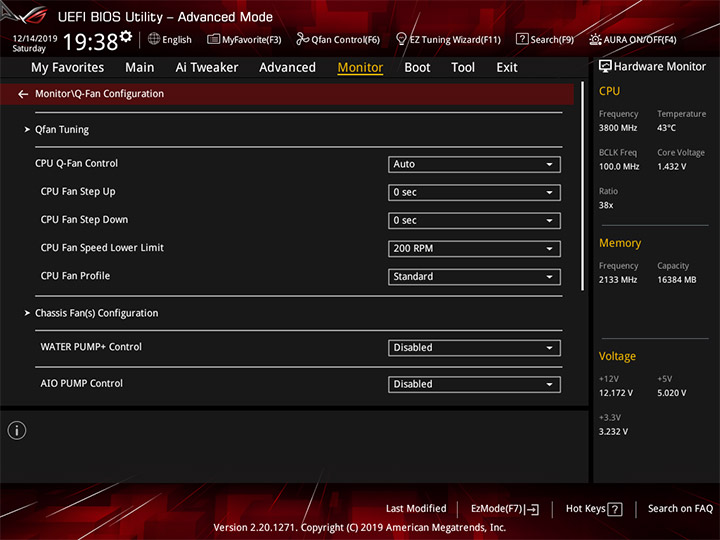
Task: Open the Ai Tweaker tab
Action: pos(207,68)
